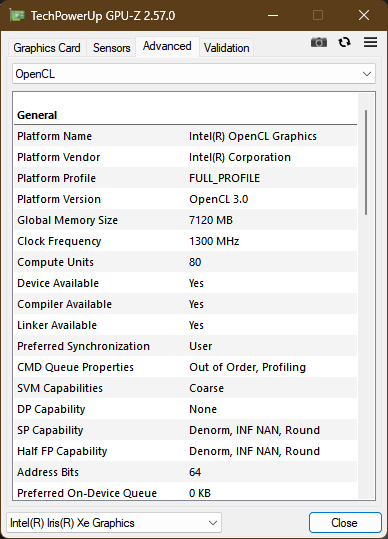Screen dimensions: 388x539
Task: Click Half FP Capability's Denorm, INF NAN, Round
Action: click(x=254, y=451)
